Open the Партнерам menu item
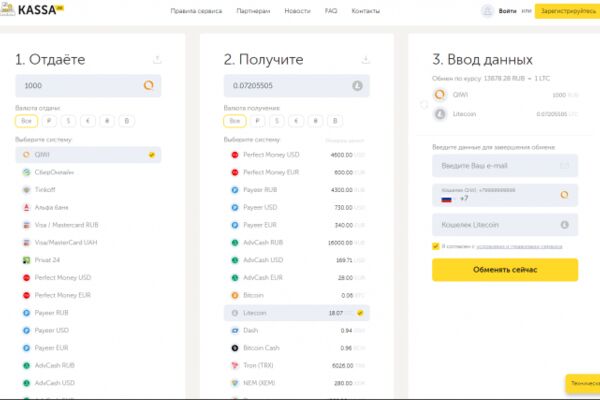This screenshot has height=400, width=600. coord(253,11)
